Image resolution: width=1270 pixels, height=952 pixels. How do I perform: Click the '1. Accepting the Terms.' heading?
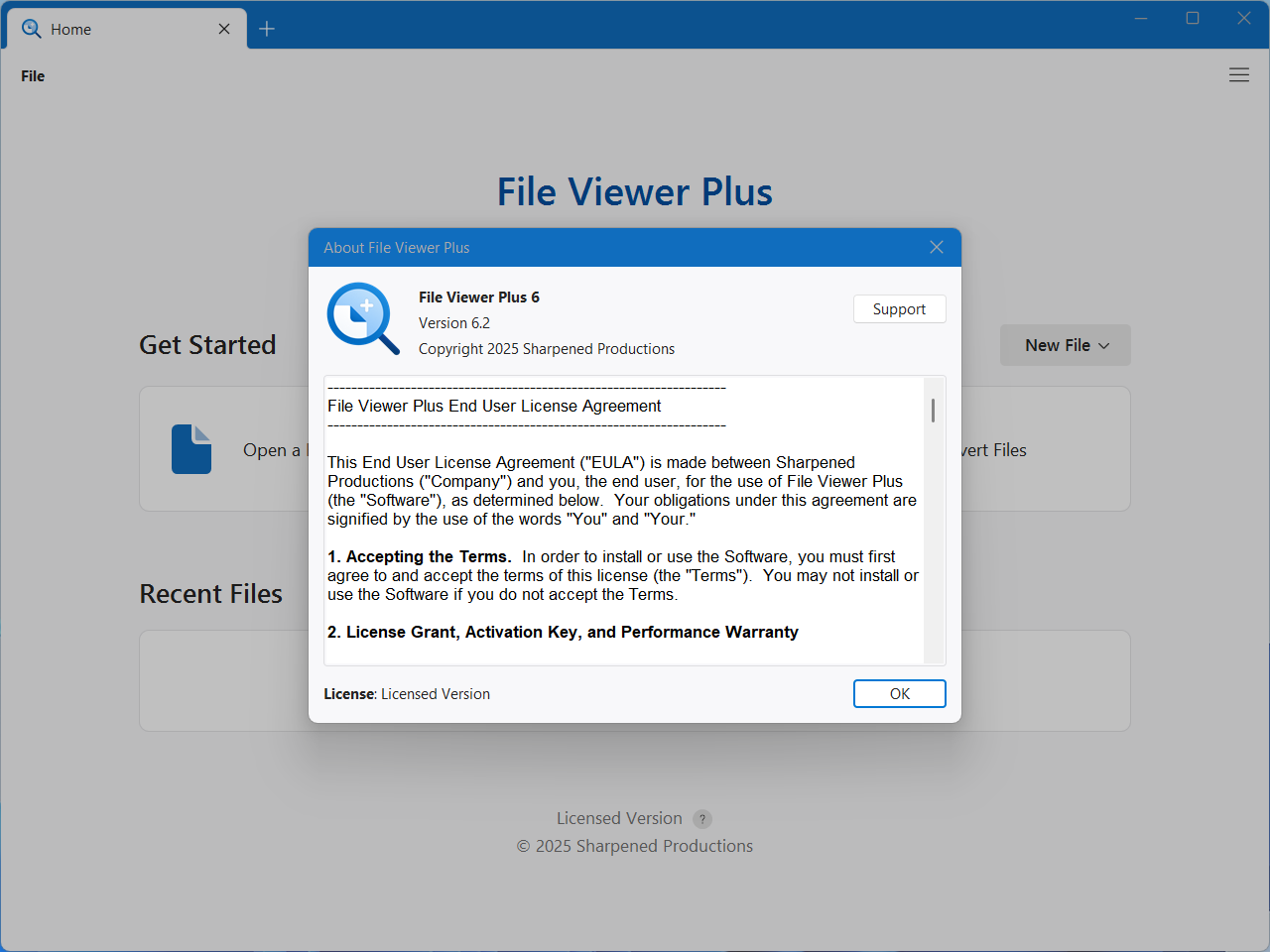coord(420,557)
